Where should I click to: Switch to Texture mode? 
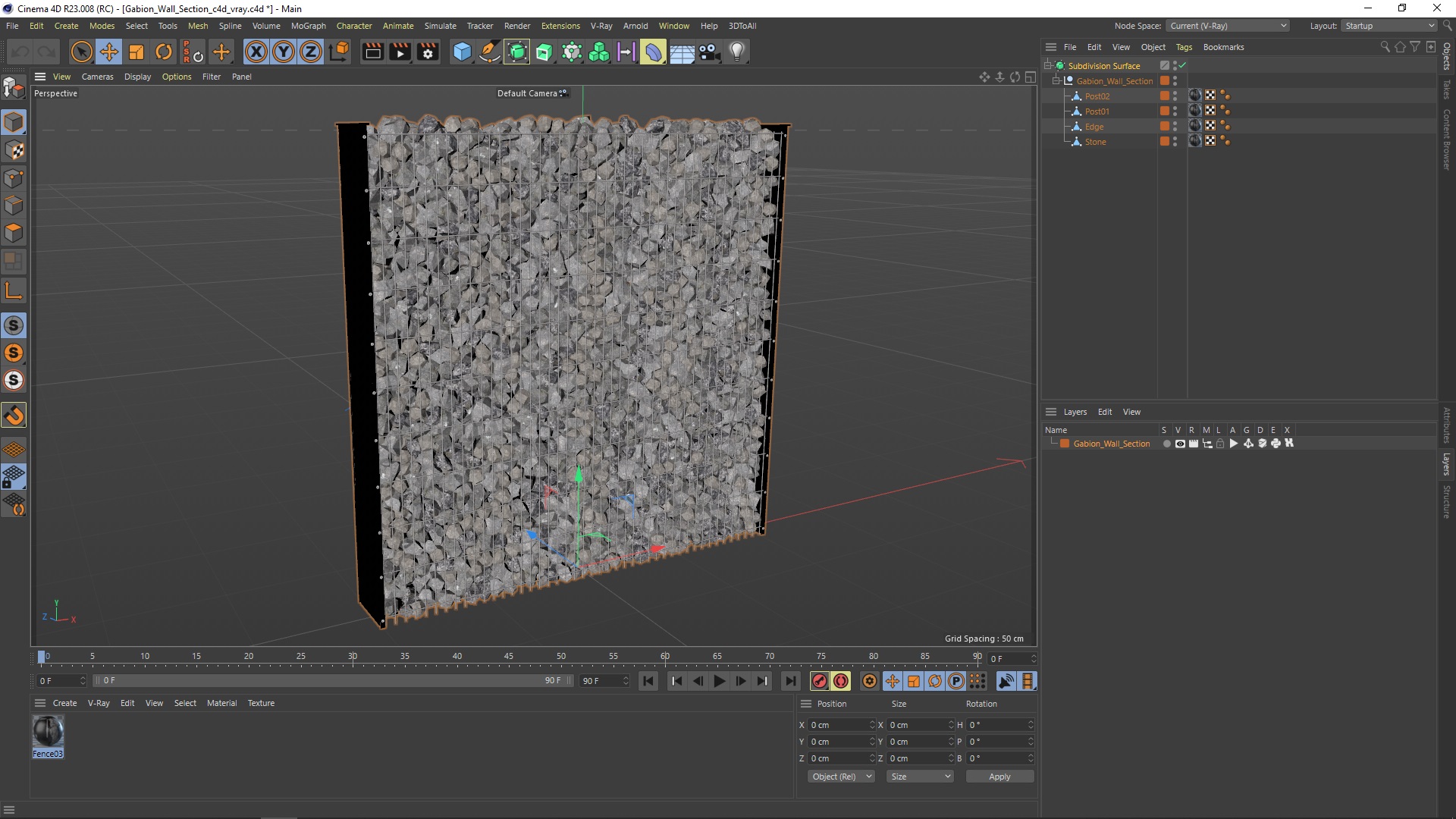coord(14,150)
